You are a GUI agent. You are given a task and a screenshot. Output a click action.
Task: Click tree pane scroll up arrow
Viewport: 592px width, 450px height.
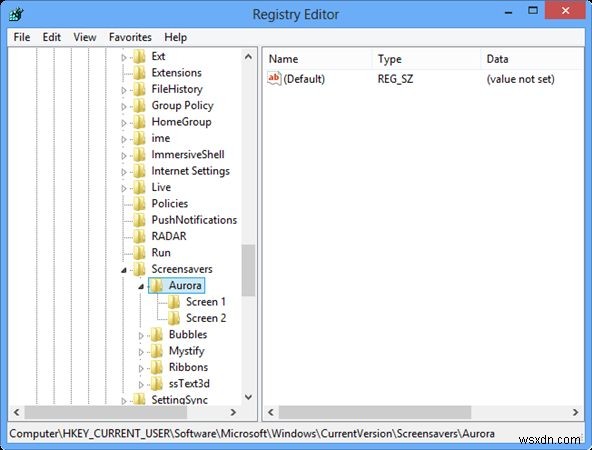248,57
